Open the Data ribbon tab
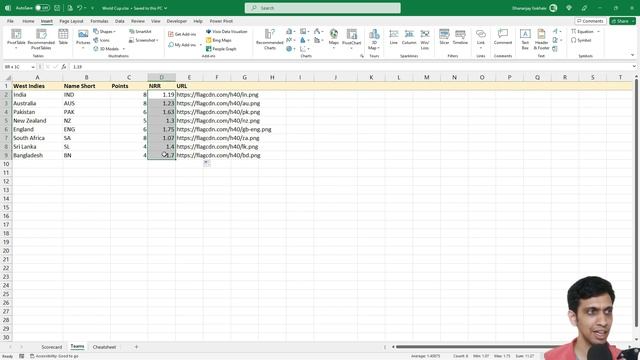This screenshot has height=360, width=640. pos(120,21)
